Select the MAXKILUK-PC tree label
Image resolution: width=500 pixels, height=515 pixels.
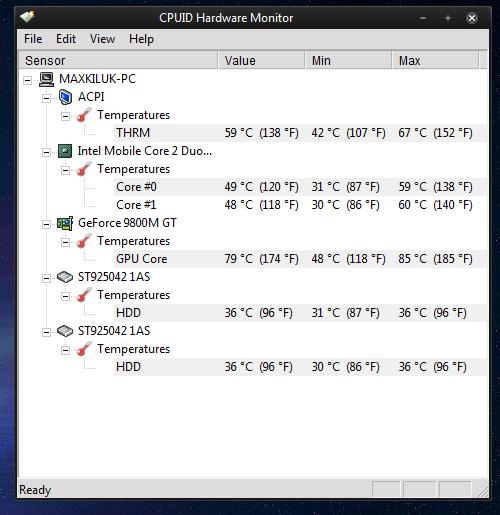[97, 79]
